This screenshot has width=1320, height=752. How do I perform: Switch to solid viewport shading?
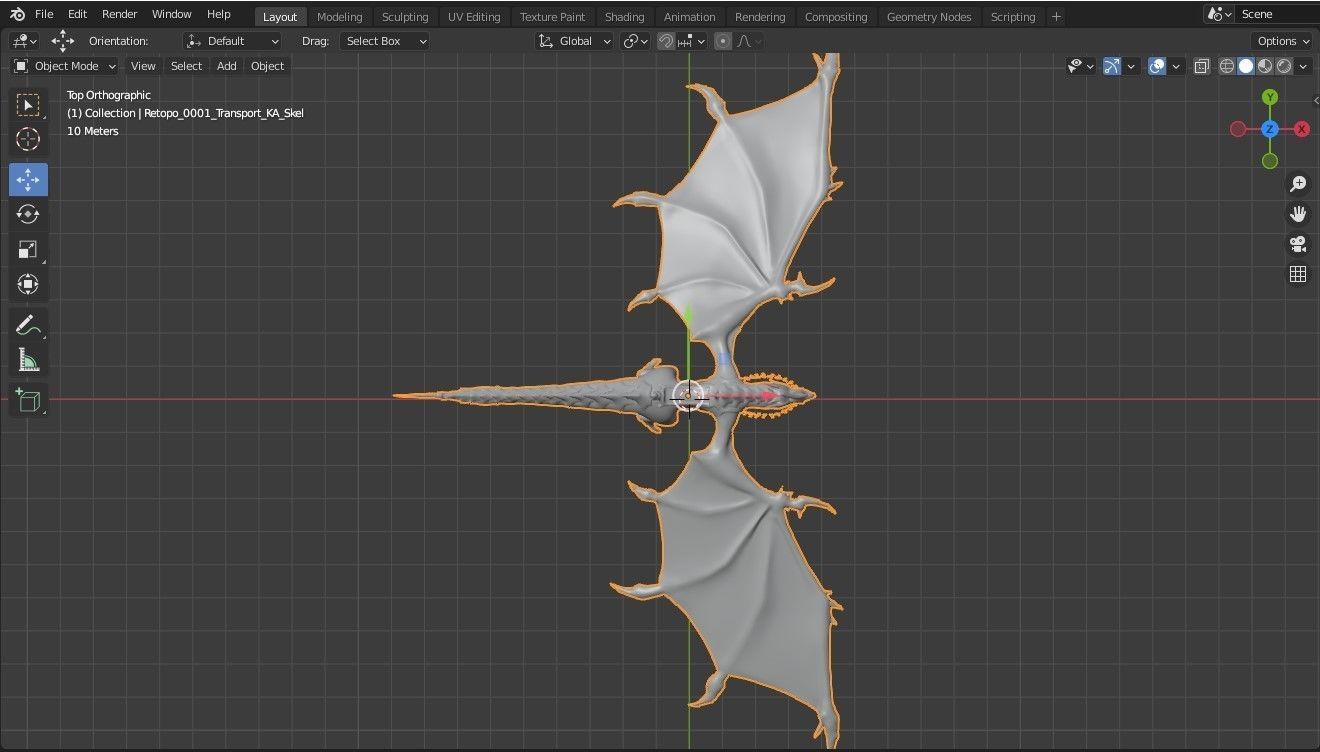[1246, 66]
